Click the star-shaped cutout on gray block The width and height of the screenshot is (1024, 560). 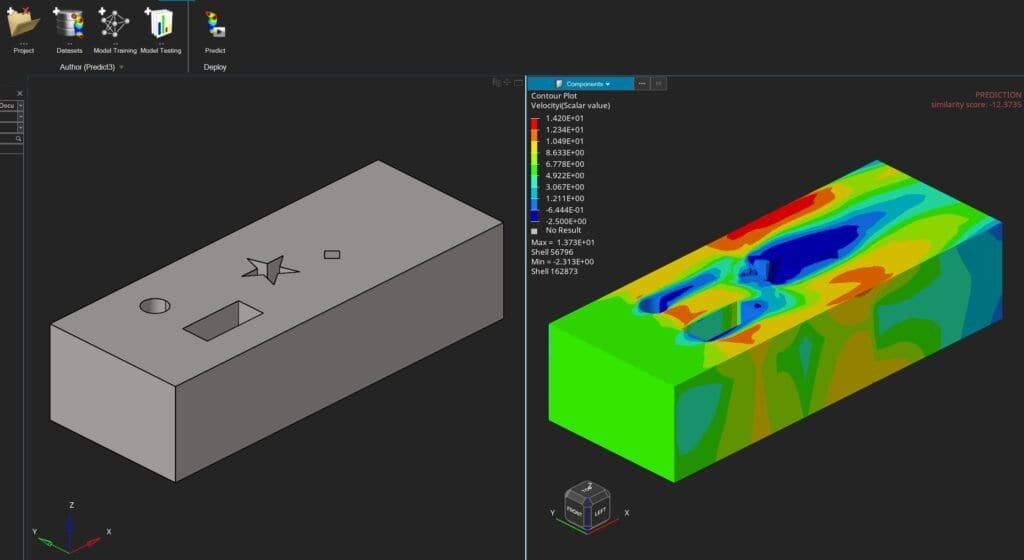[x=270, y=269]
